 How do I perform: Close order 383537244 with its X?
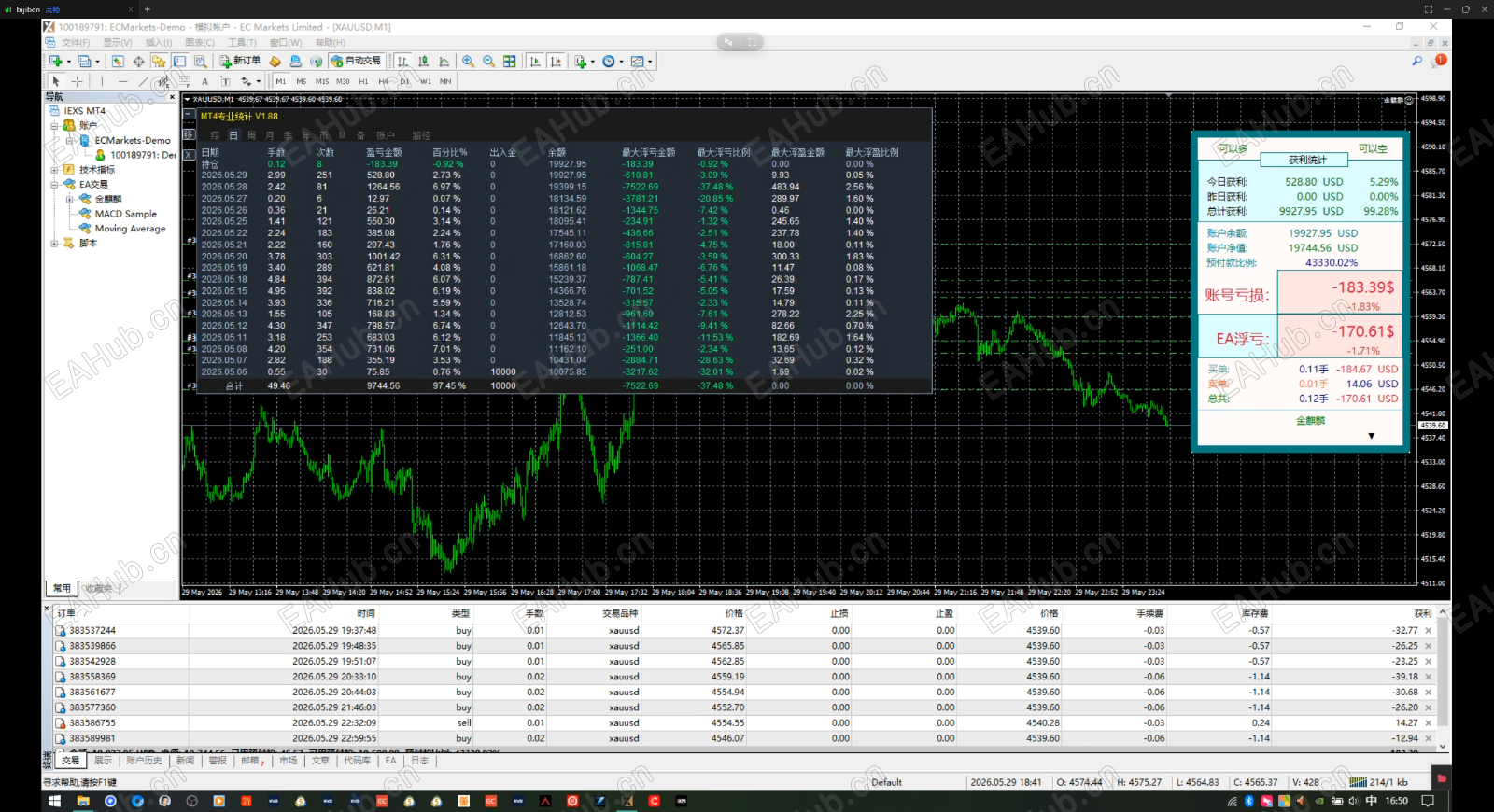(1429, 630)
